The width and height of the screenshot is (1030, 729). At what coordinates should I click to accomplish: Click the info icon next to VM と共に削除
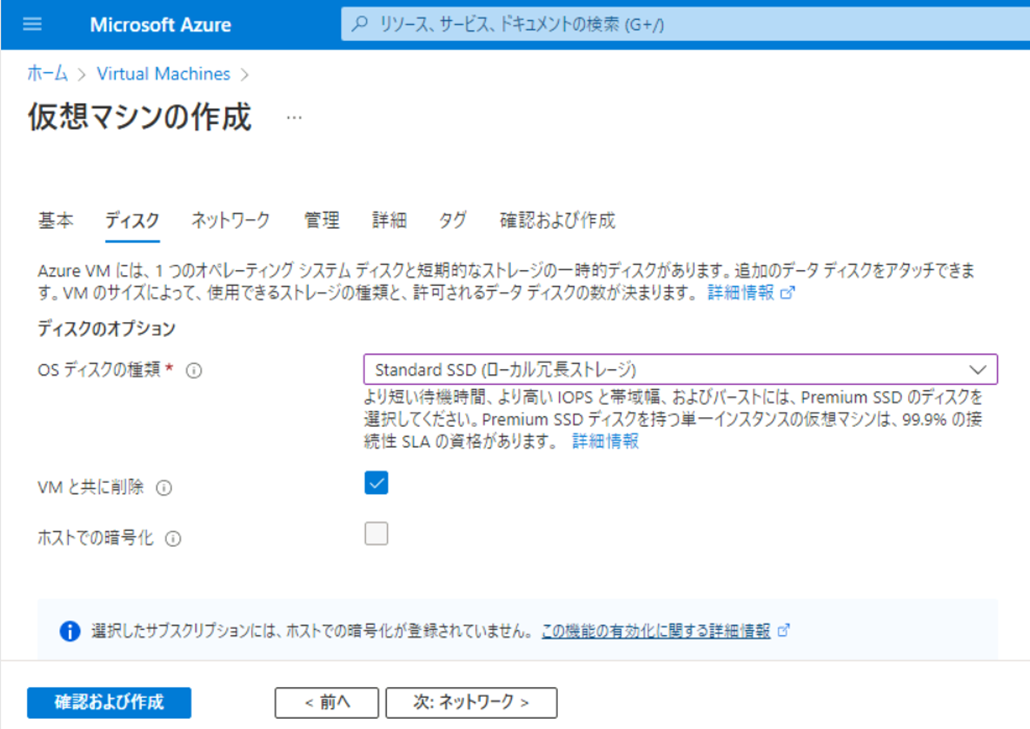click(x=164, y=489)
